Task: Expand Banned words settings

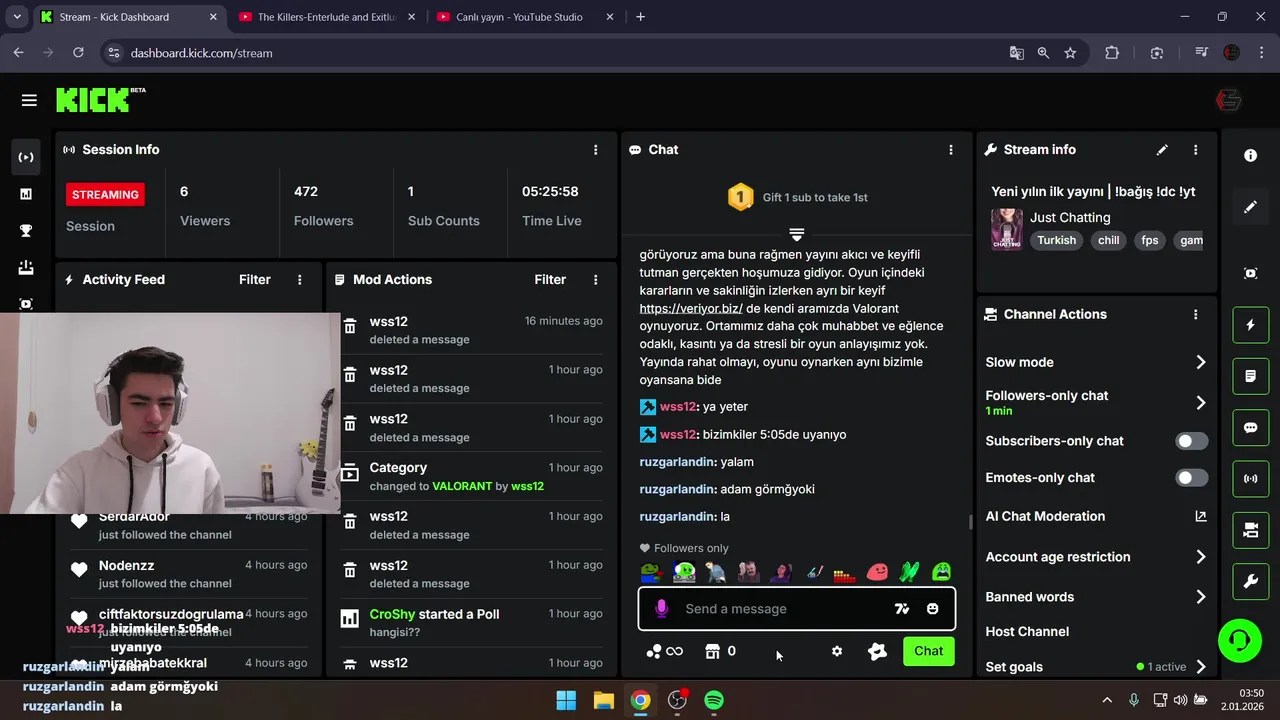Action: (1096, 597)
